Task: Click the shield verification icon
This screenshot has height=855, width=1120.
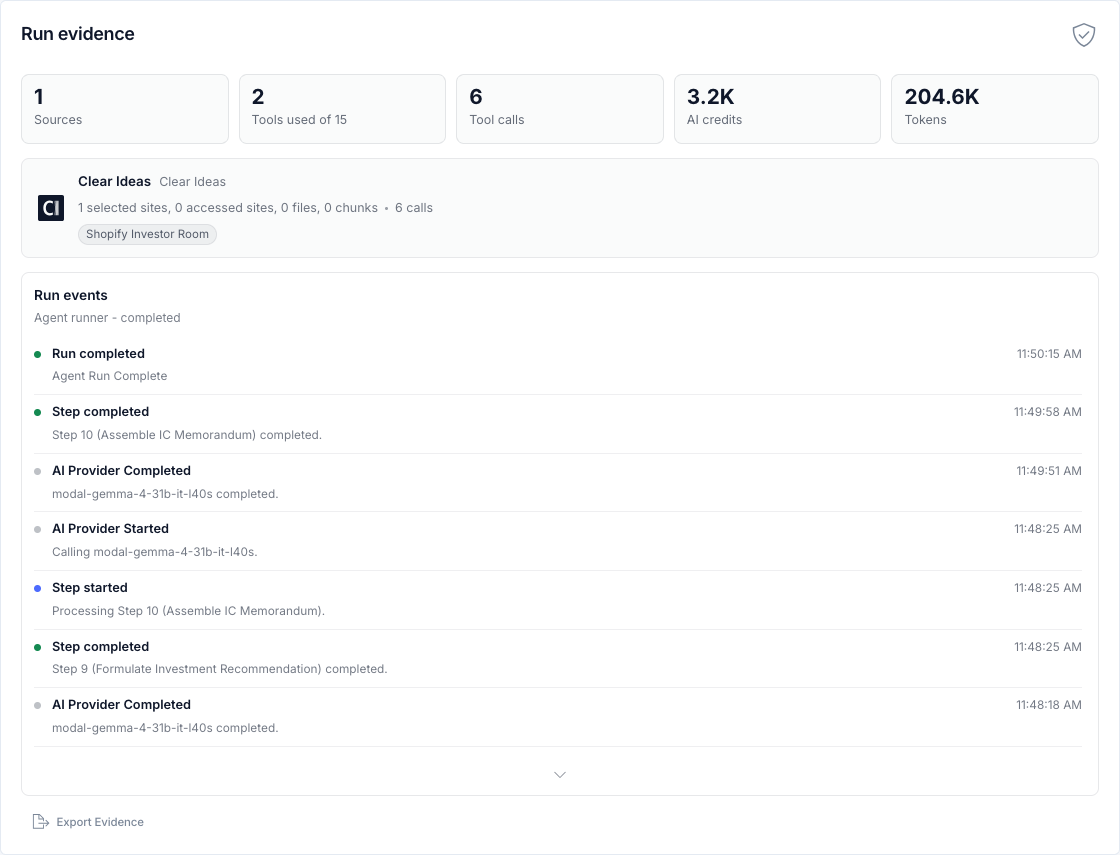Action: coord(1084,34)
